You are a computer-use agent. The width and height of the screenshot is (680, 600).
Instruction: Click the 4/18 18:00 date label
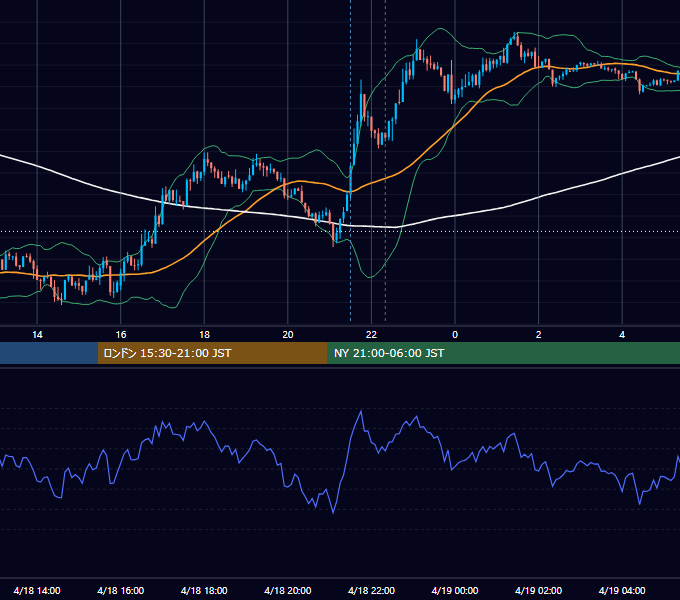click(x=204, y=590)
